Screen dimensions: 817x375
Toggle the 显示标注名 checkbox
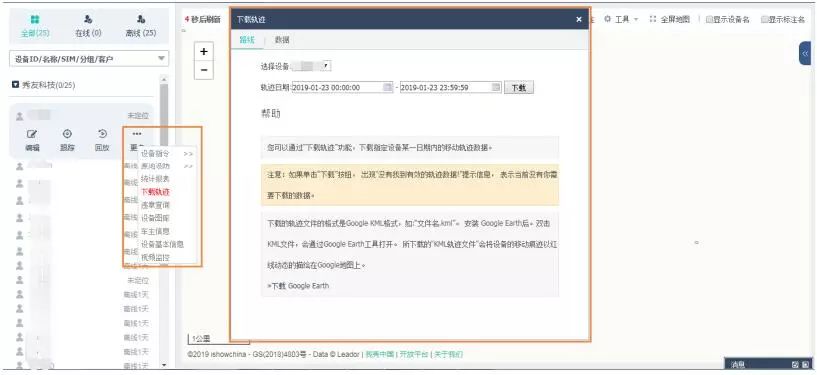[764, 19]
